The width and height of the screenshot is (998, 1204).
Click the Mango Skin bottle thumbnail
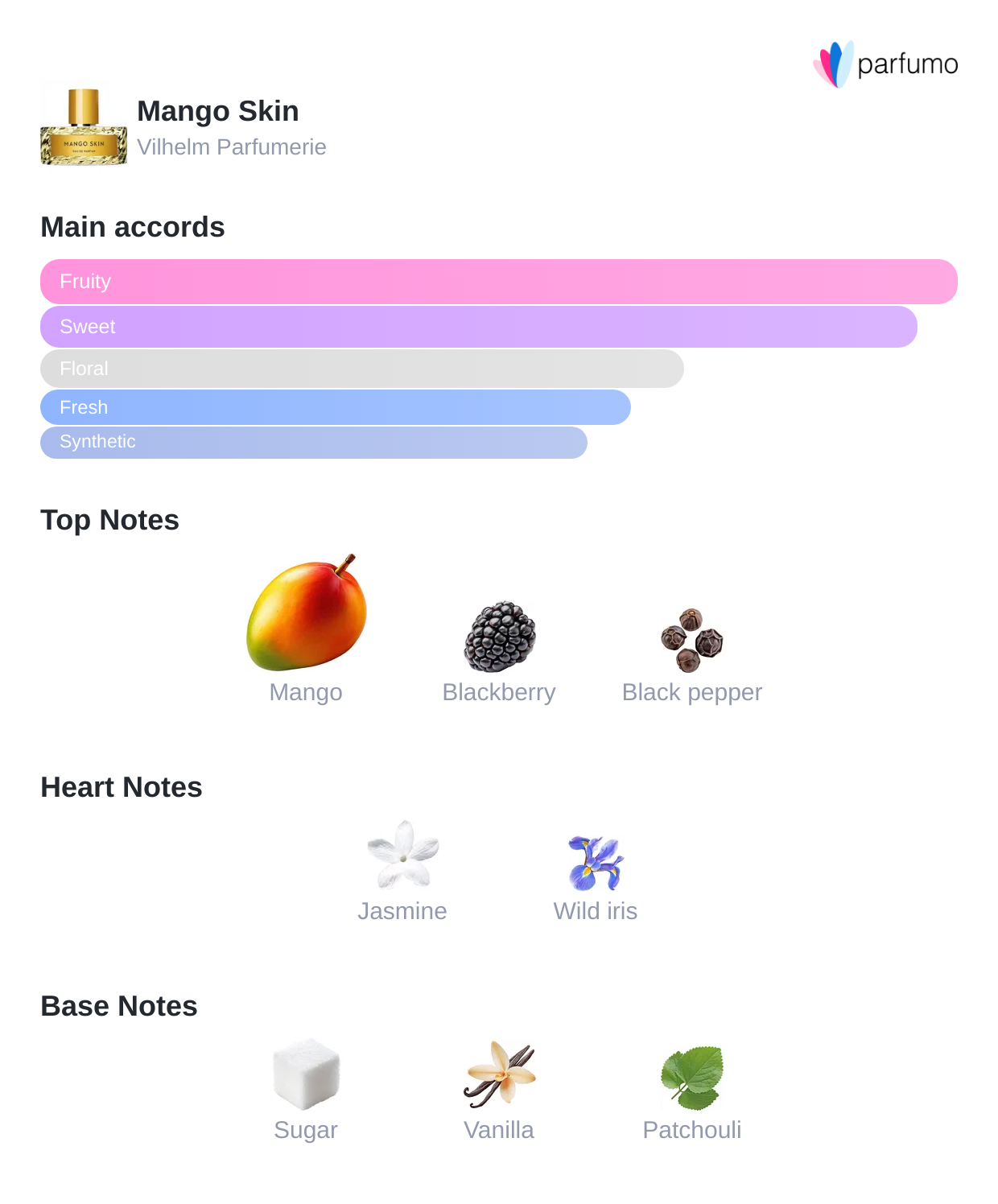tap(84, 126)
